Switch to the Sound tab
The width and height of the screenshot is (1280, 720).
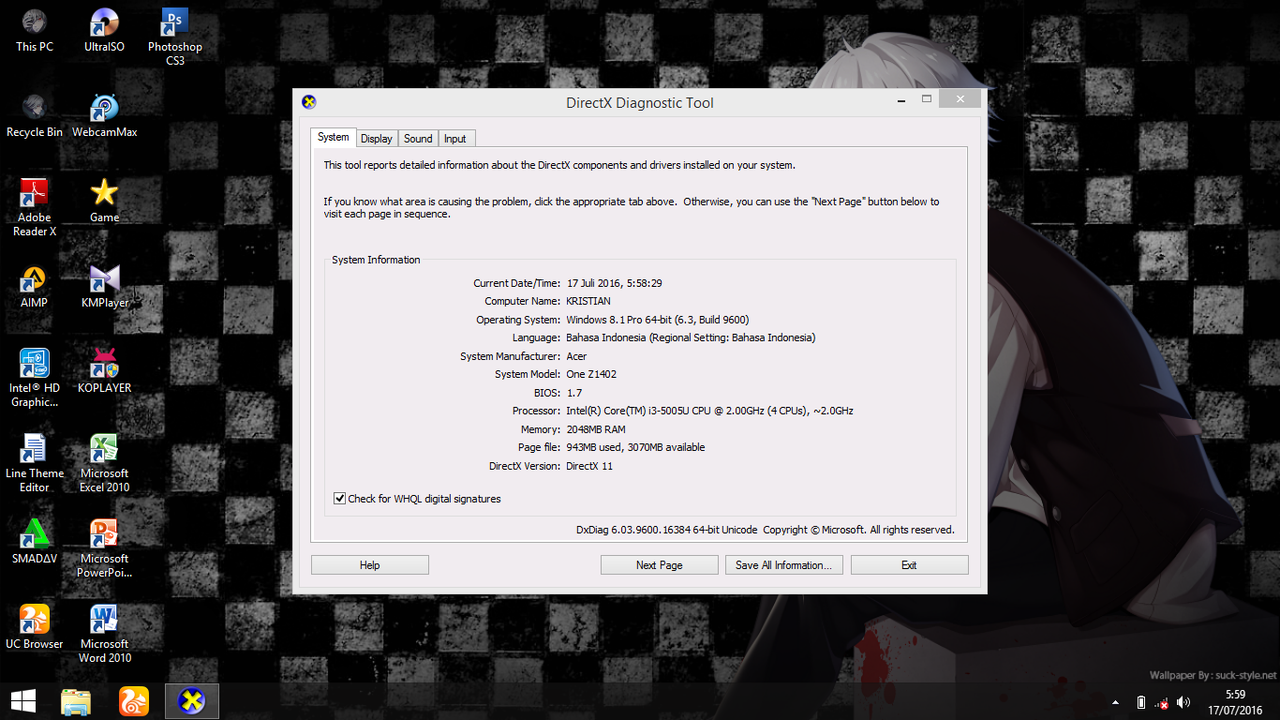pos(418,139)
